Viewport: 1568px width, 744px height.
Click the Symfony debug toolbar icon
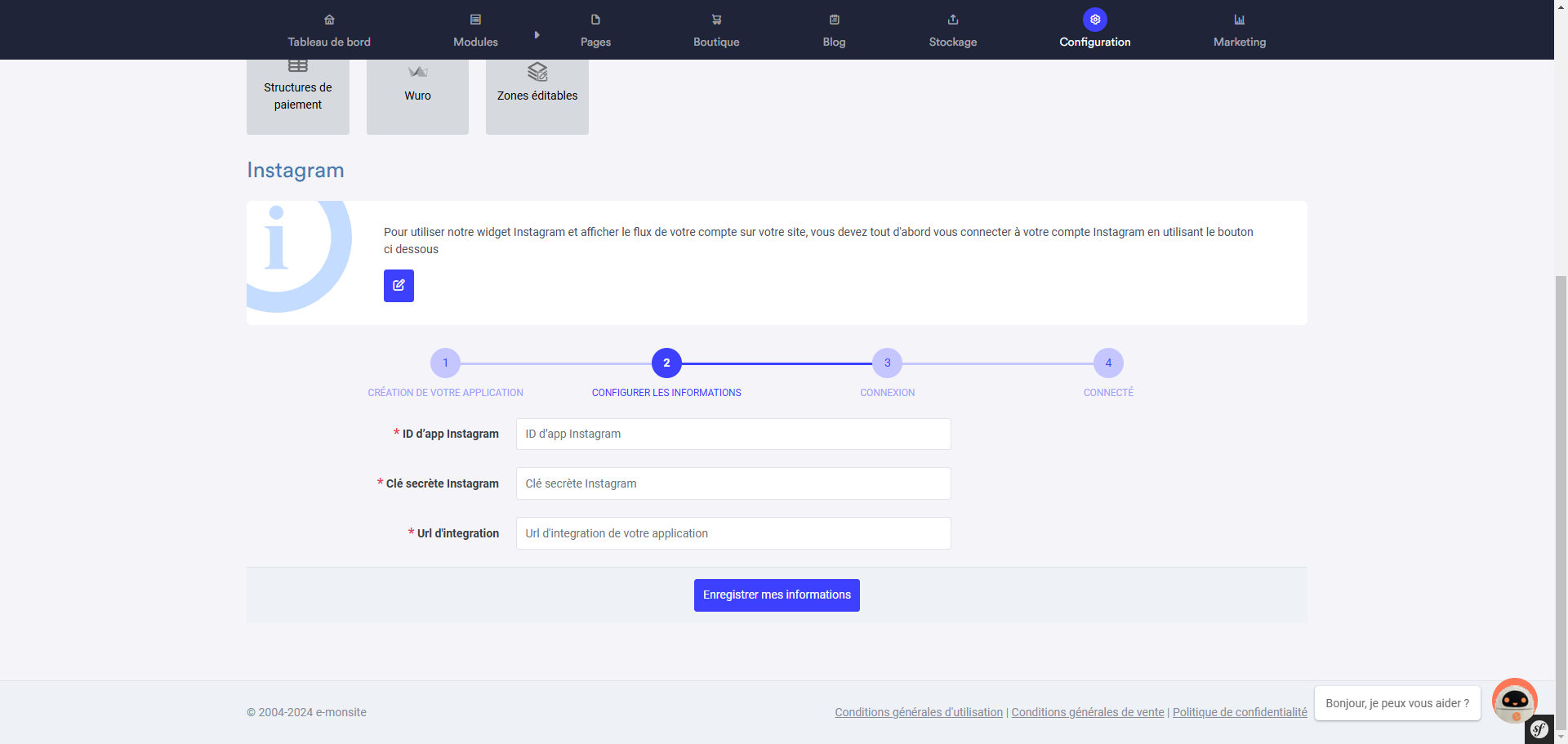click(1539, 729)
